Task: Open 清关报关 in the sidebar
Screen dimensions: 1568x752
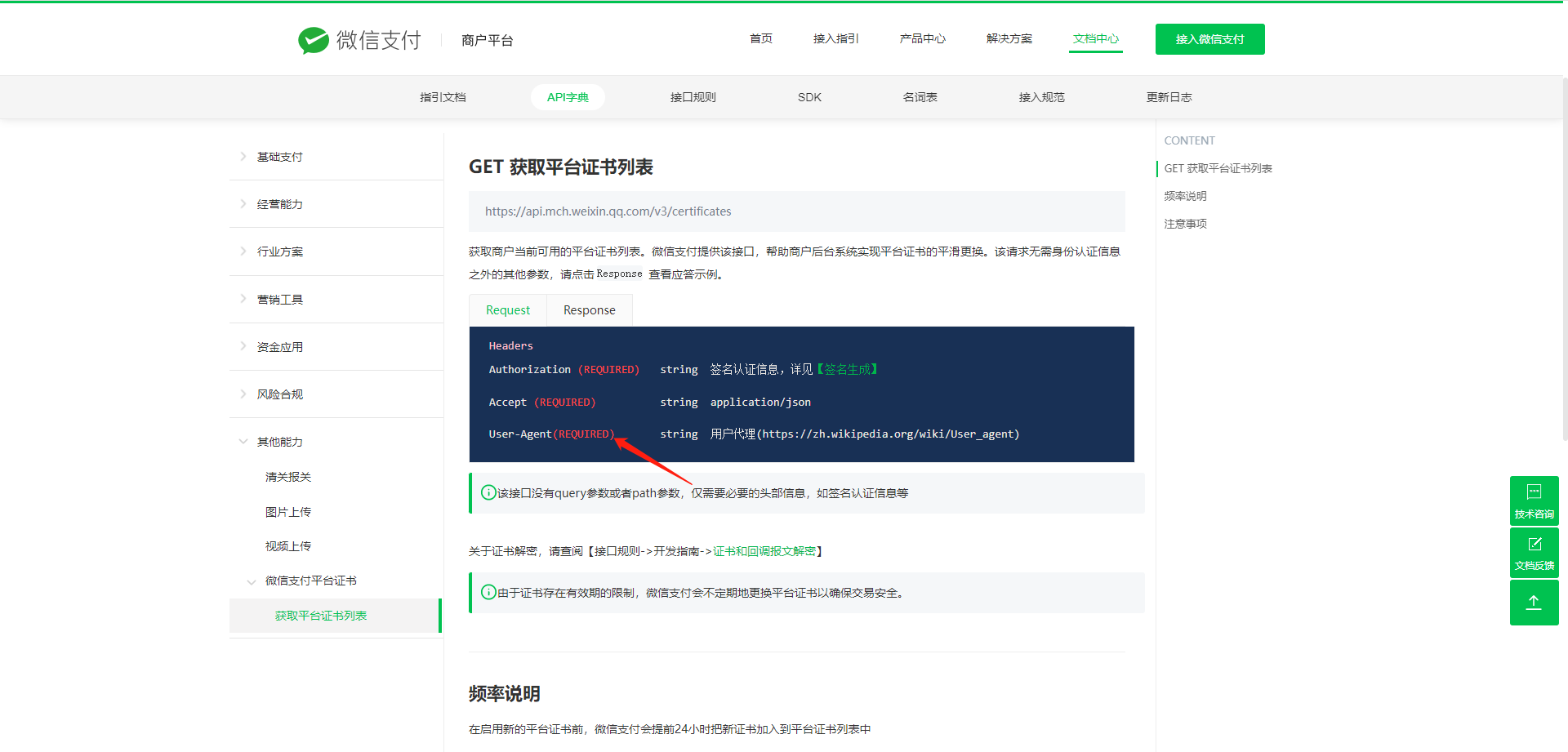Action: click(x=288, y=477)
